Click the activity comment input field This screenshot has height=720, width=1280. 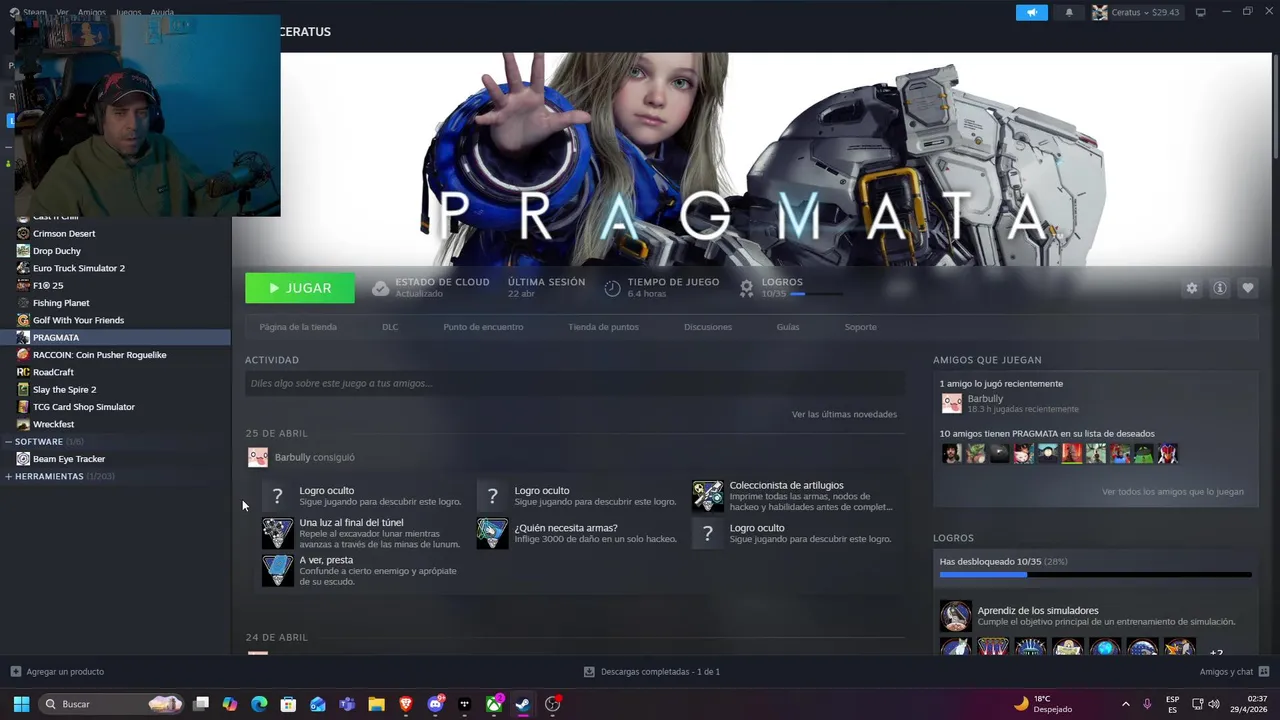click(575, 383)
